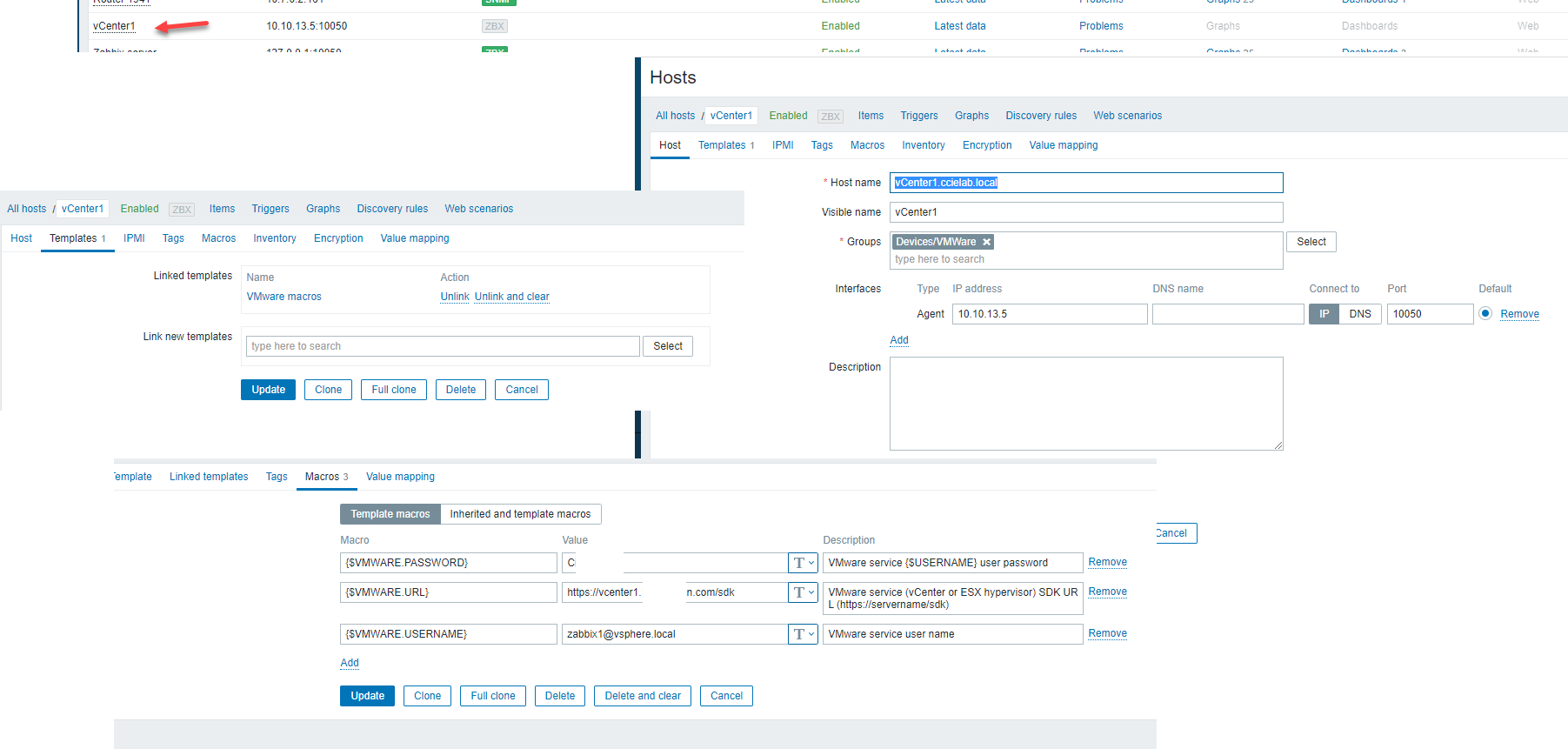Click Delete and clear button
The width and height of the screenshot is (1568, 749).
point(643,696)
